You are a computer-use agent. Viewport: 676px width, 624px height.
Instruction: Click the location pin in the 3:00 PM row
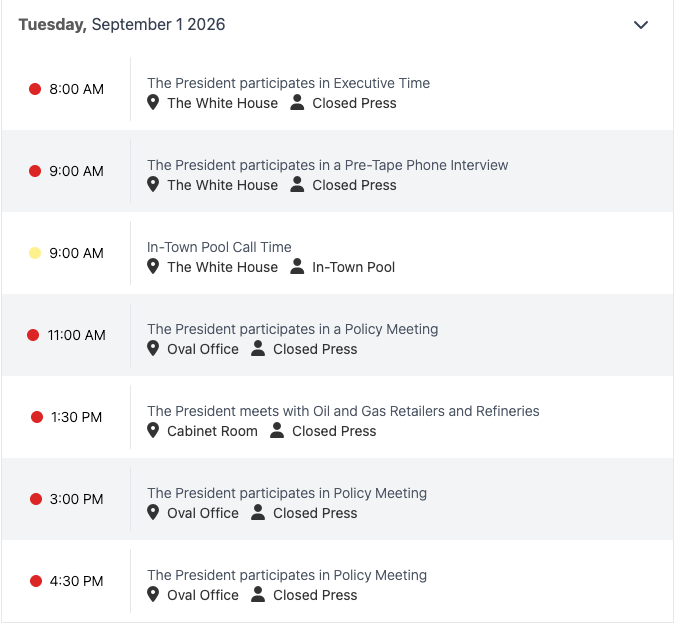pyautogui.click(x=153, y=512)
